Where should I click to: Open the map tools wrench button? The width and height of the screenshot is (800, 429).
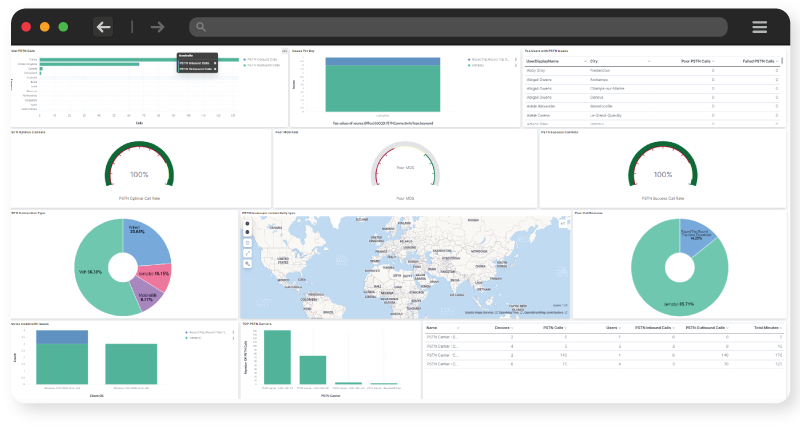247,264
